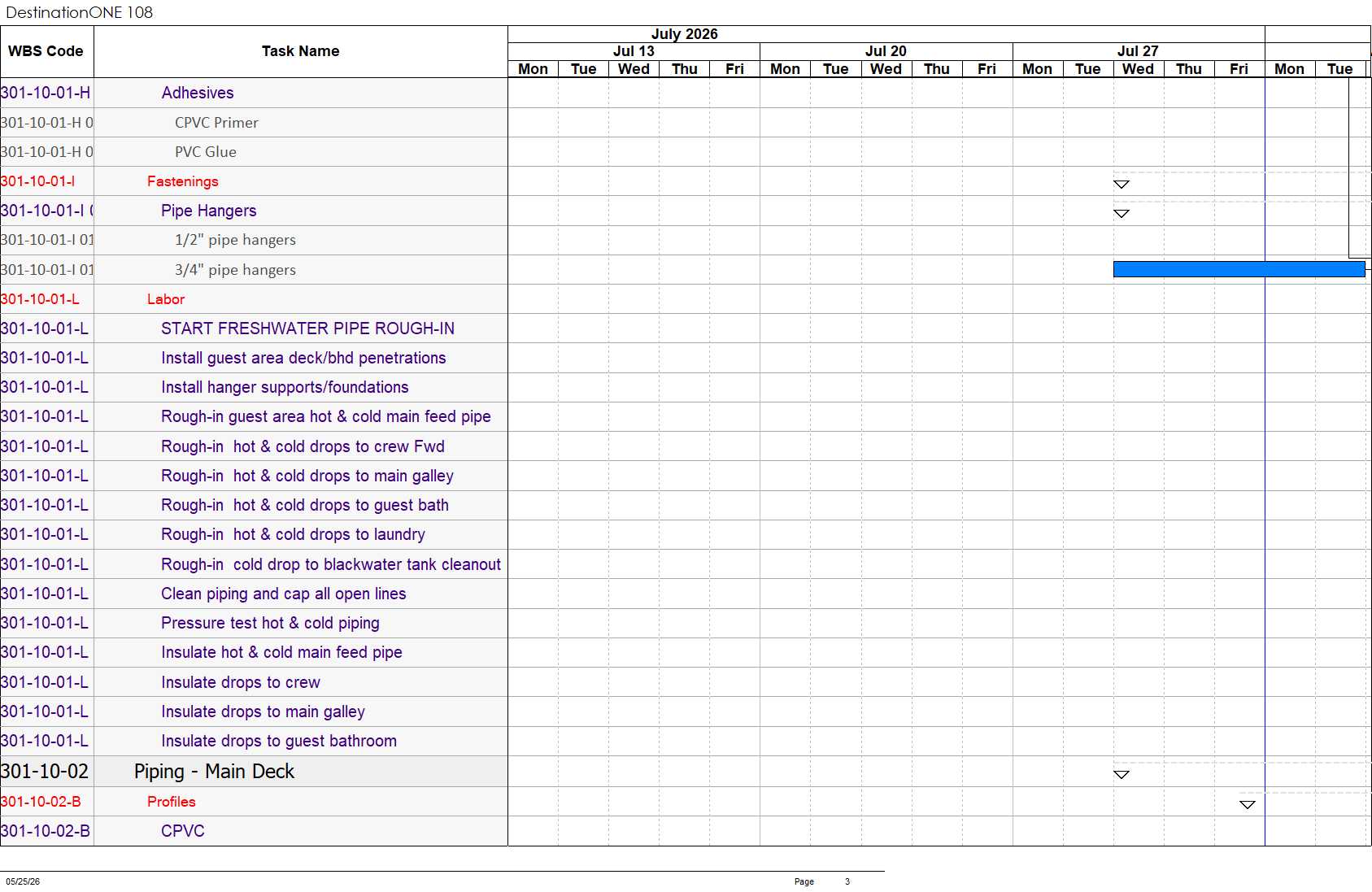This screenshot has height=892, width=1372.
Task: Click the summary triangle marker in Pipe Hangers row
Action: pyautogui.click(x=1122, y=213)
